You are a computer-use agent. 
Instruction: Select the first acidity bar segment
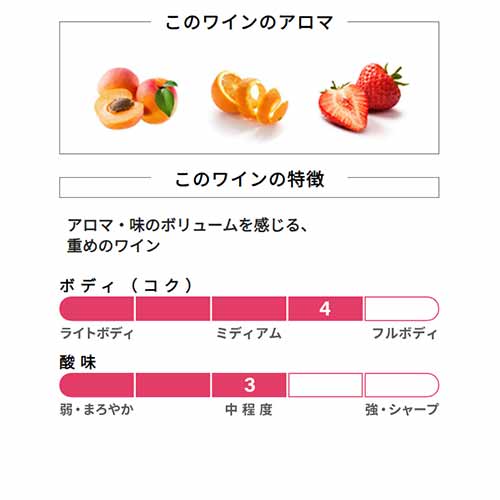(x=97, y=385)
